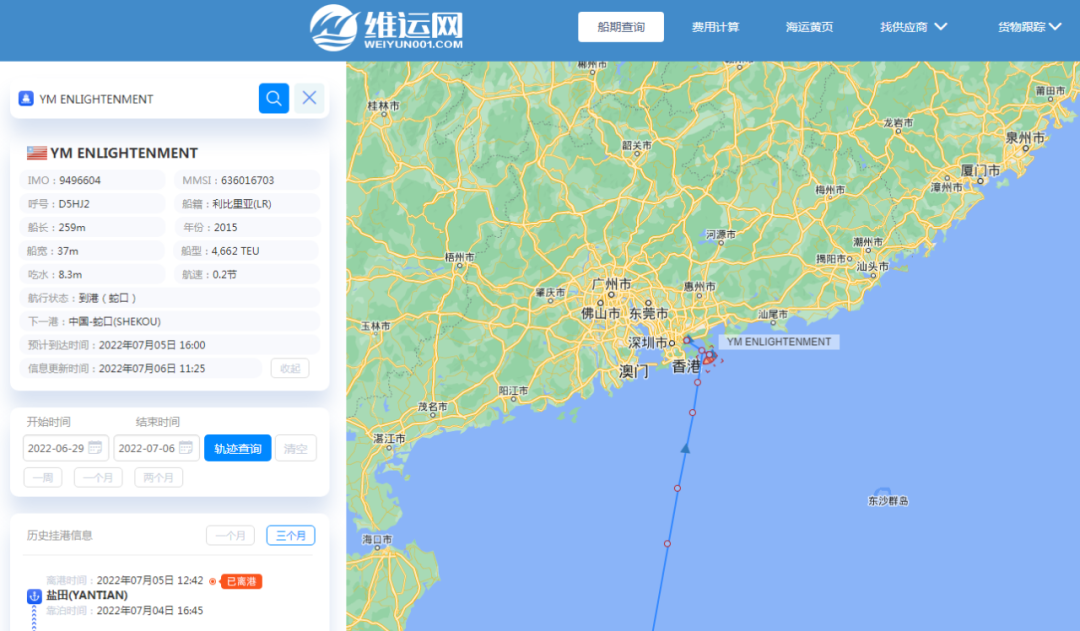Collapse vessel details with 收起 button
The image size is (1080, 631).
click(290, 368)
